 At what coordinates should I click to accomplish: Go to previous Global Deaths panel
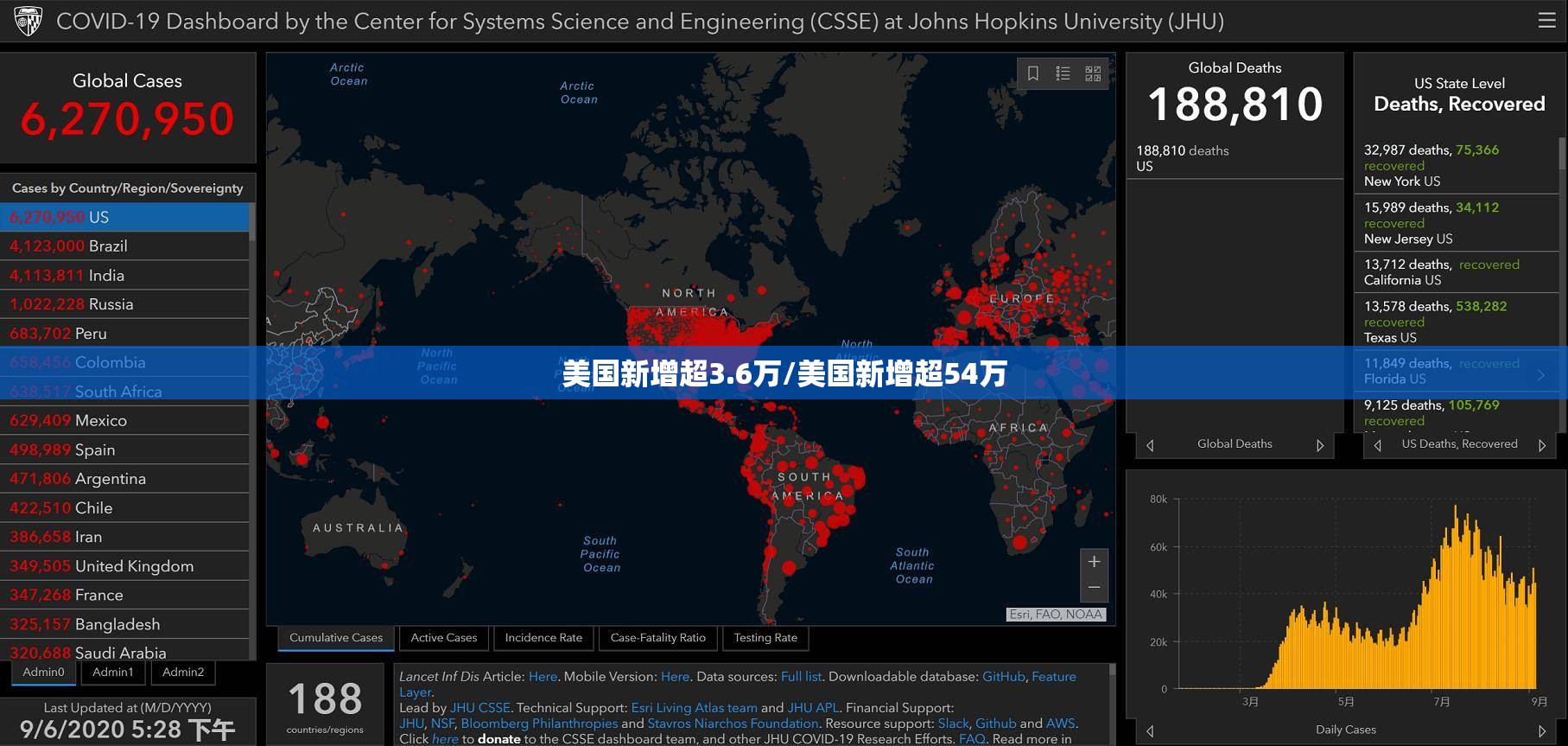1150,445
